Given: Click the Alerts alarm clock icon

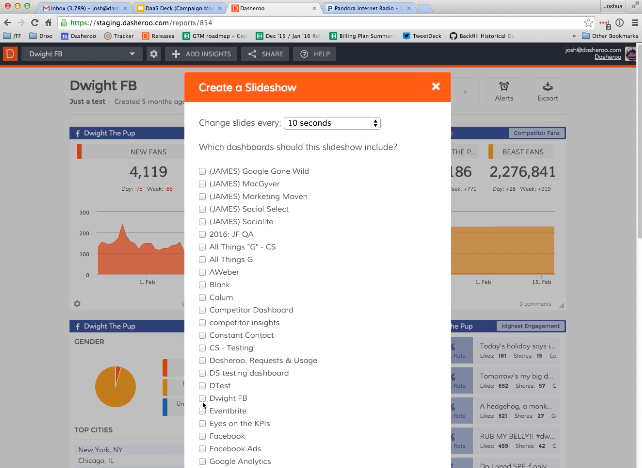Looking at the screenshot, I should pyautogui.click(x=504, y=86).
